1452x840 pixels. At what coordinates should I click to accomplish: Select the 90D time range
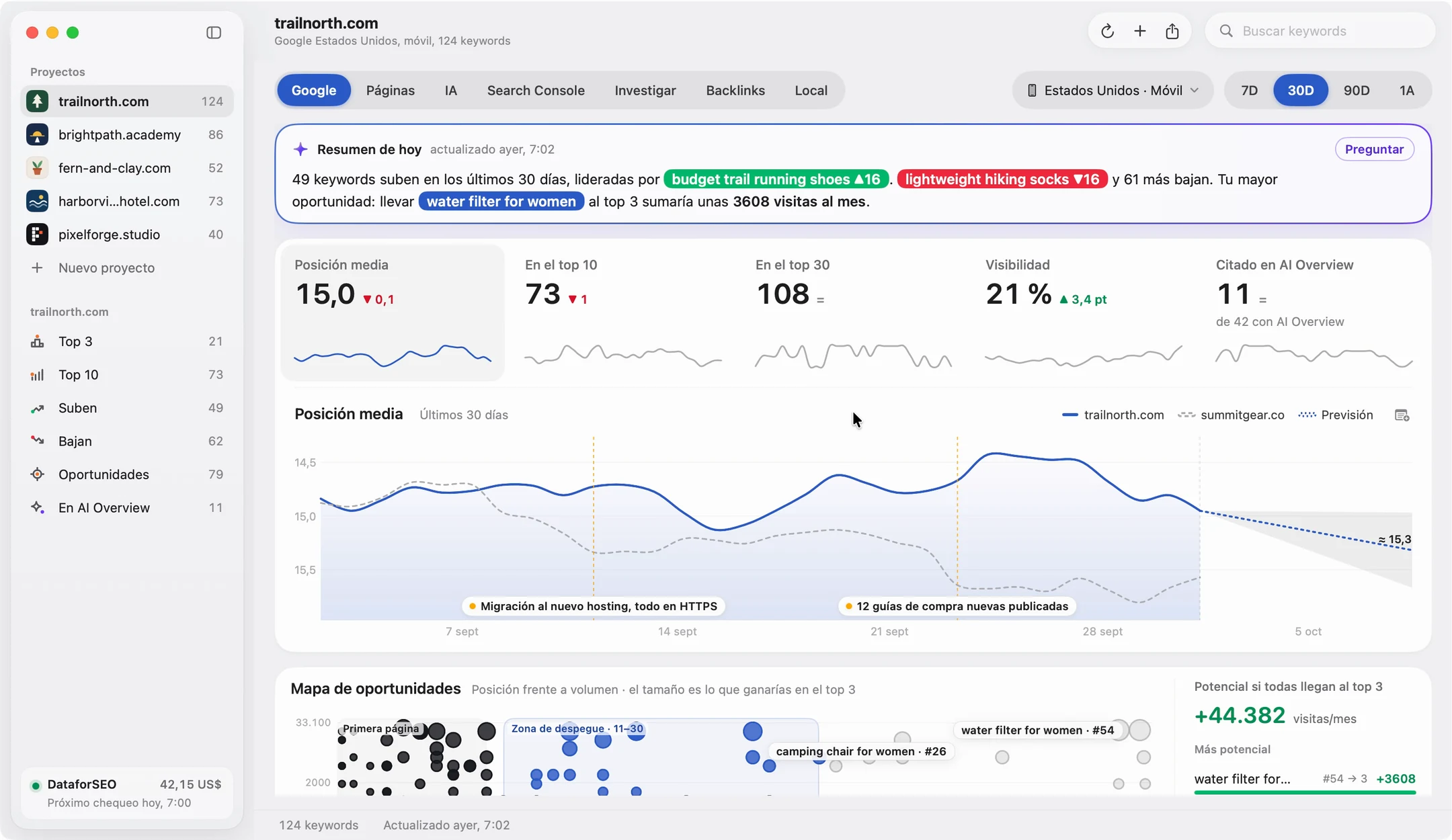coord(1356,90)
